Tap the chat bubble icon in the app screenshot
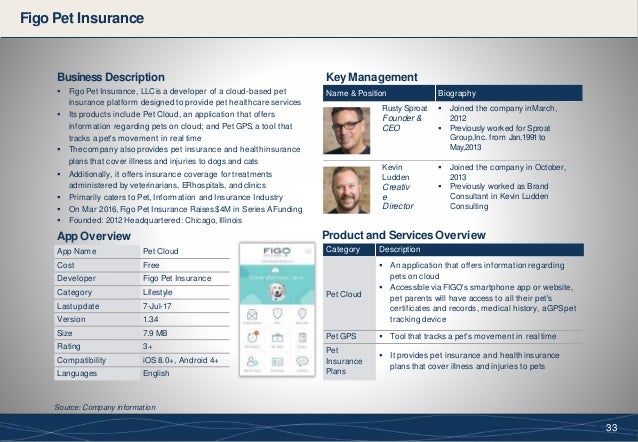This screenshot has height=442, width=638. click(x=302, y=361)
